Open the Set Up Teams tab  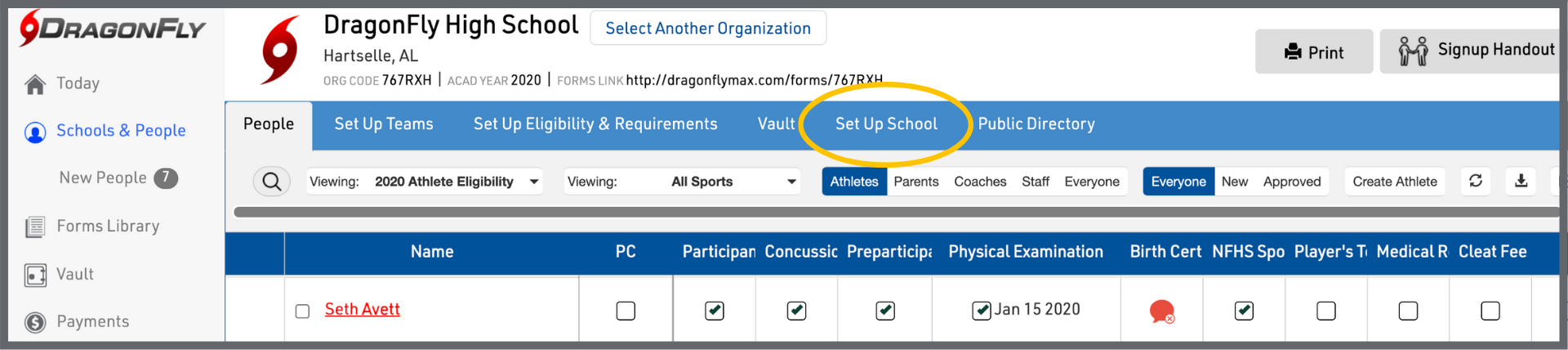tap(384, 124)
